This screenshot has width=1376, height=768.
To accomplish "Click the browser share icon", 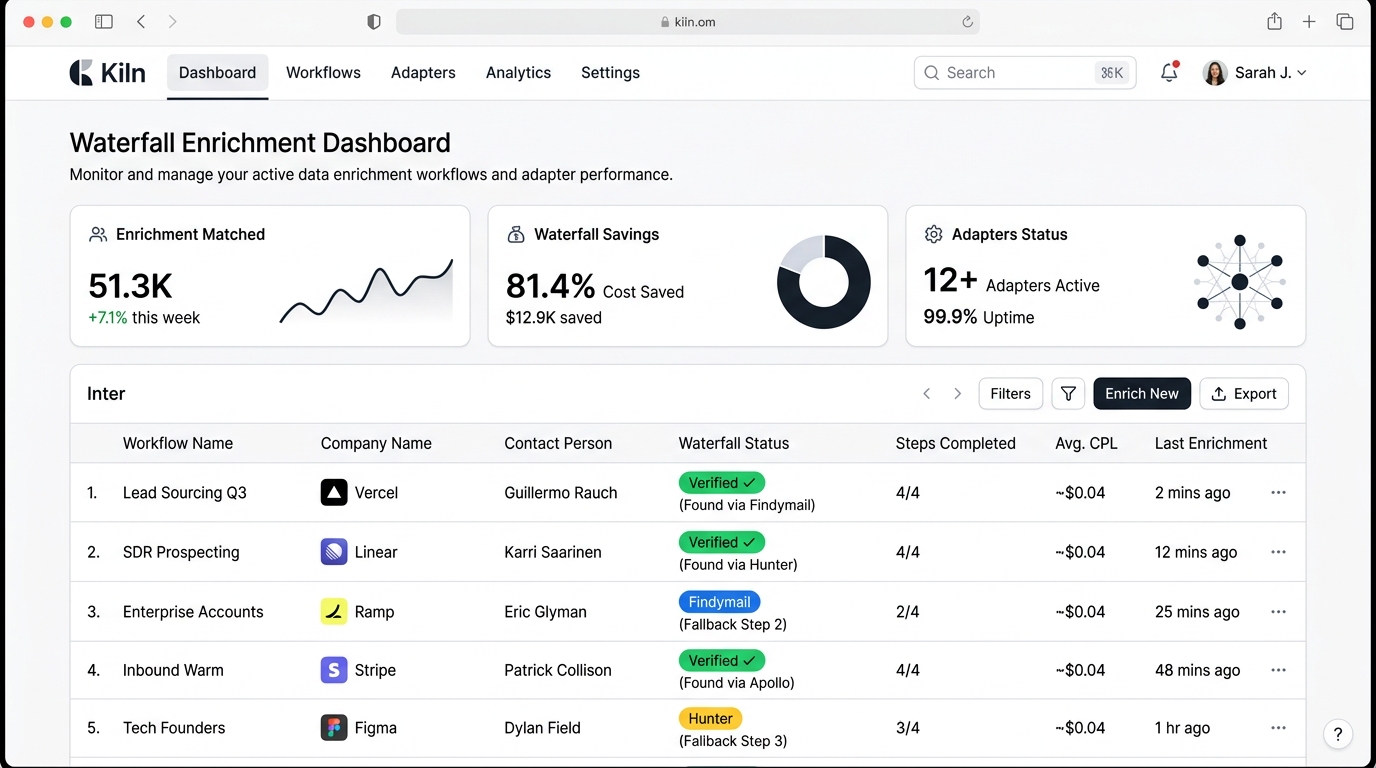I will 1274,21.
